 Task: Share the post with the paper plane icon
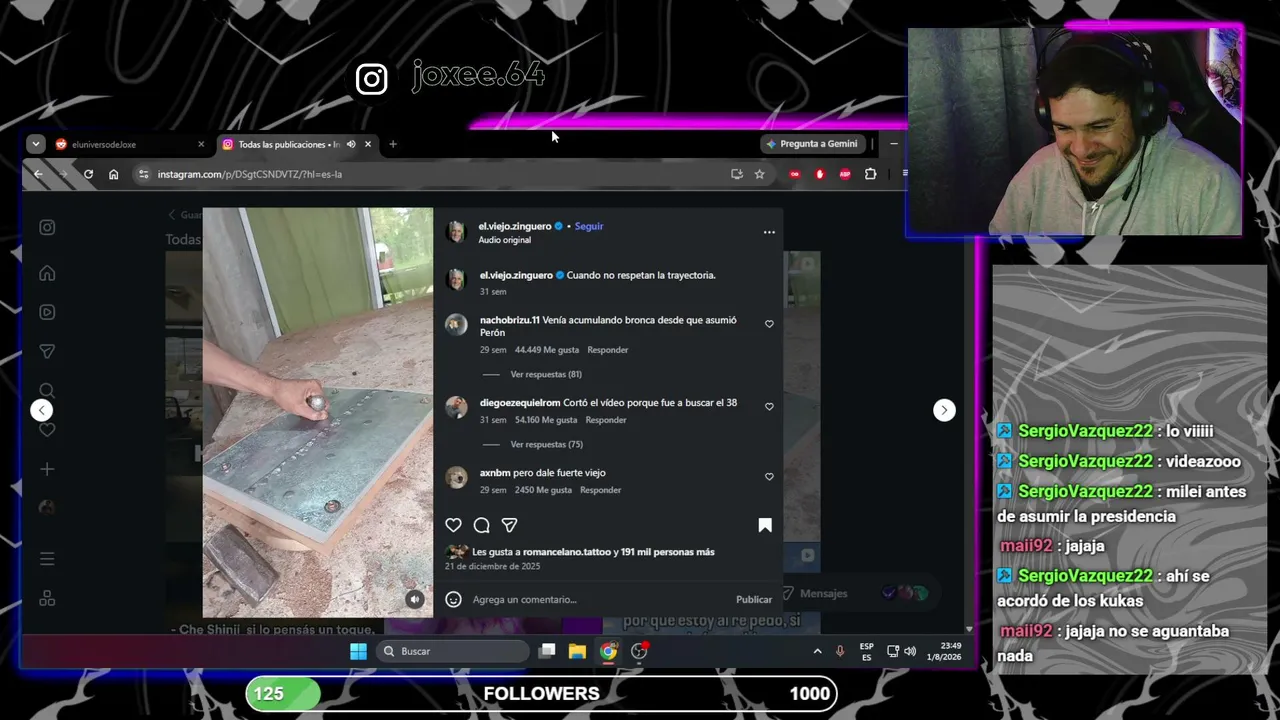click(x=509, y=525)
